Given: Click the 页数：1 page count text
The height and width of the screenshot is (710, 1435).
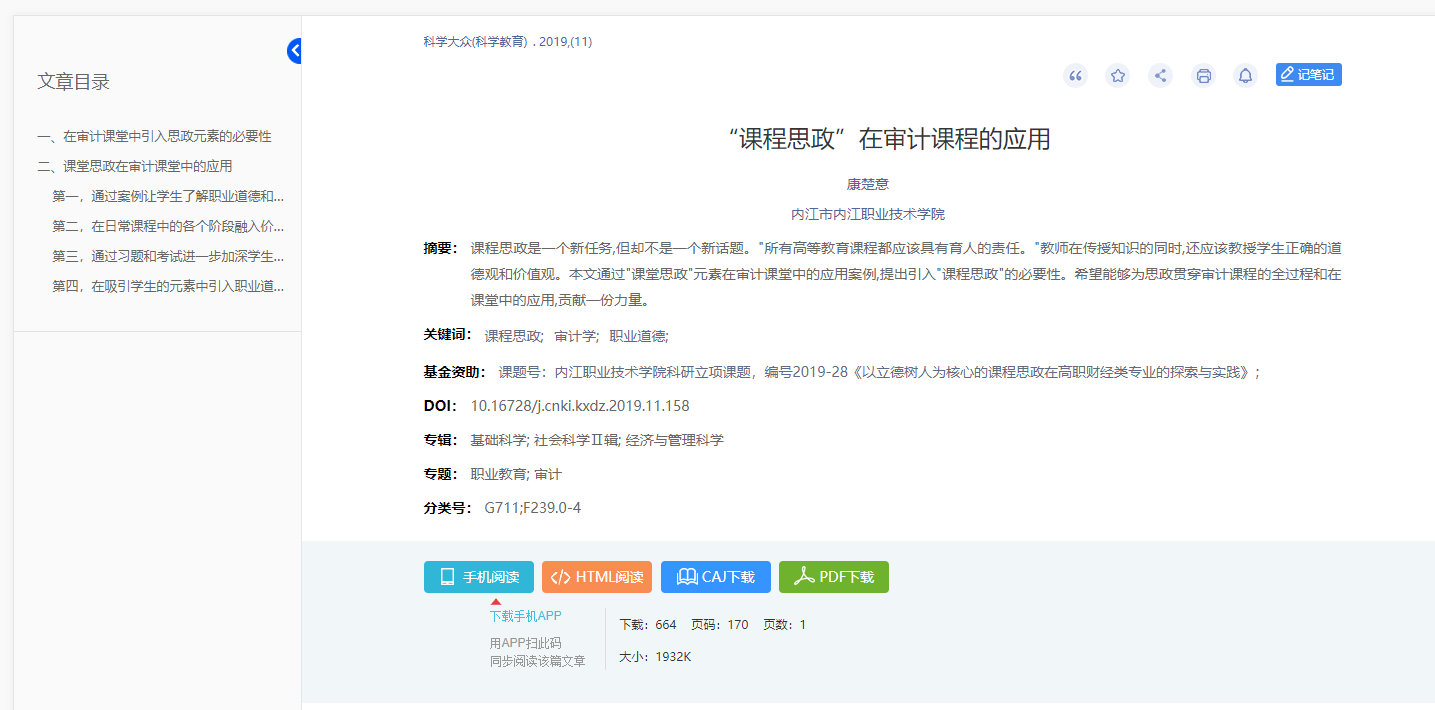Looking at the screenshot, I should pos(784,625).
